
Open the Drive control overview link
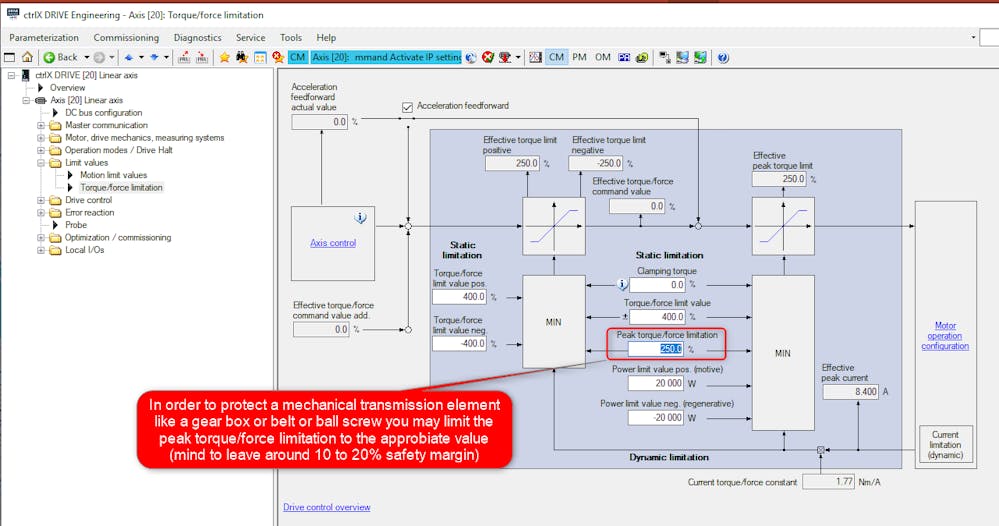(327, 507)
